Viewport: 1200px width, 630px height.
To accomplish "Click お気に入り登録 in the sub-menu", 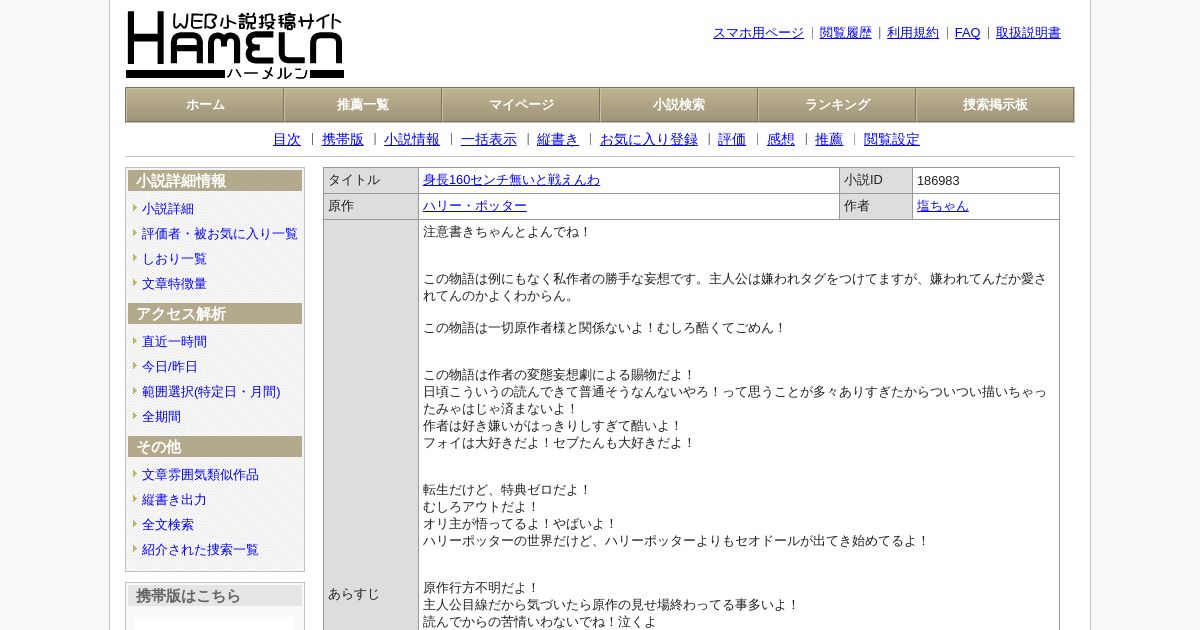I will pyautogui.click(x=649, y=140).
